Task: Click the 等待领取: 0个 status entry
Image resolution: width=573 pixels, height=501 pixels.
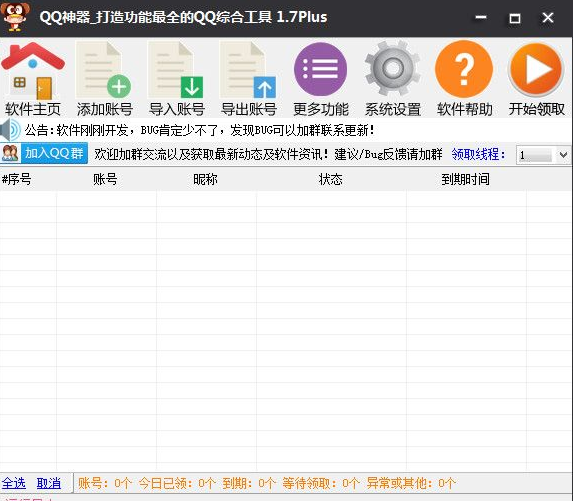Action: 321,483
